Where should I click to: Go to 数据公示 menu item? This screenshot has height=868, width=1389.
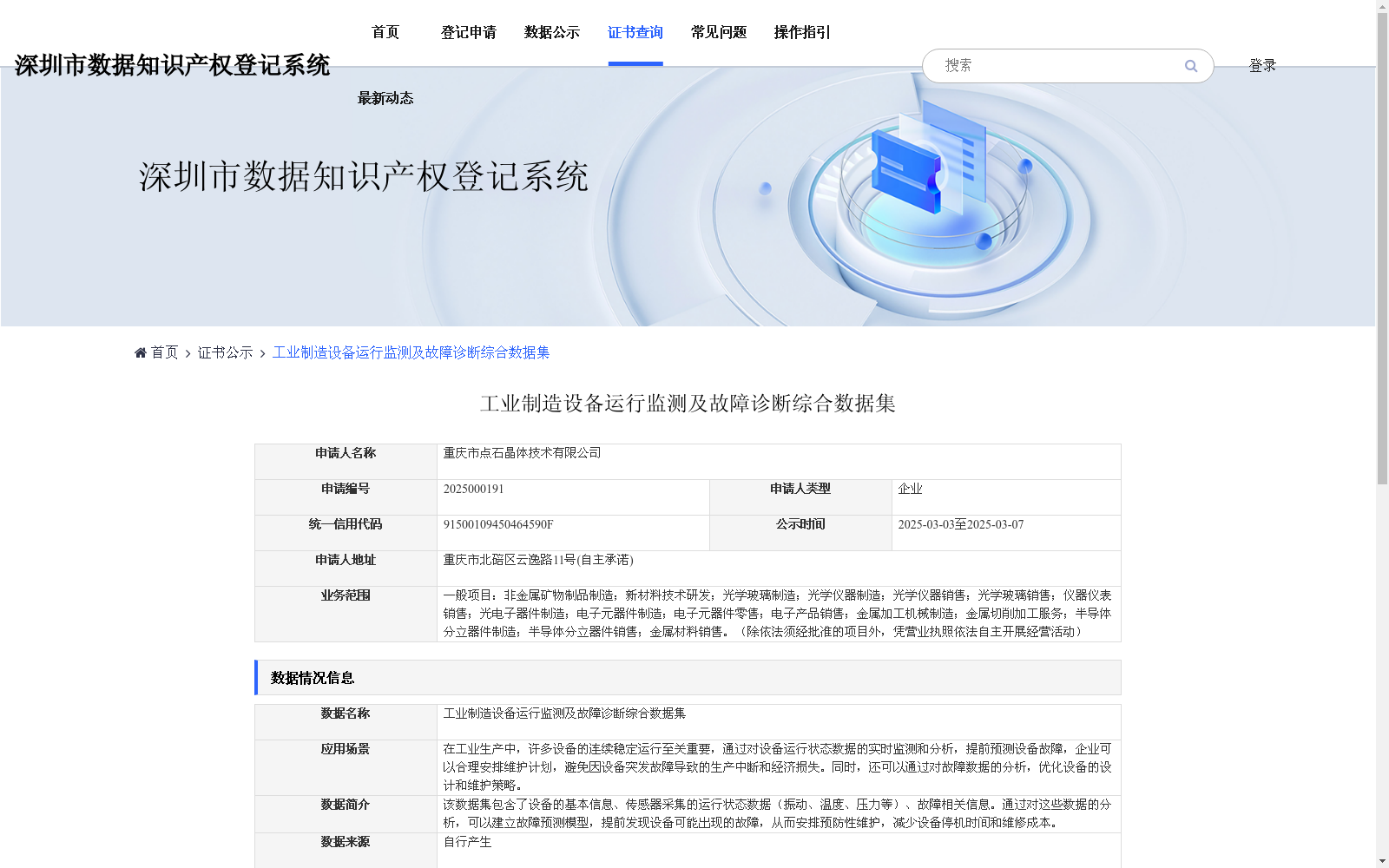(x=552, y=32)
